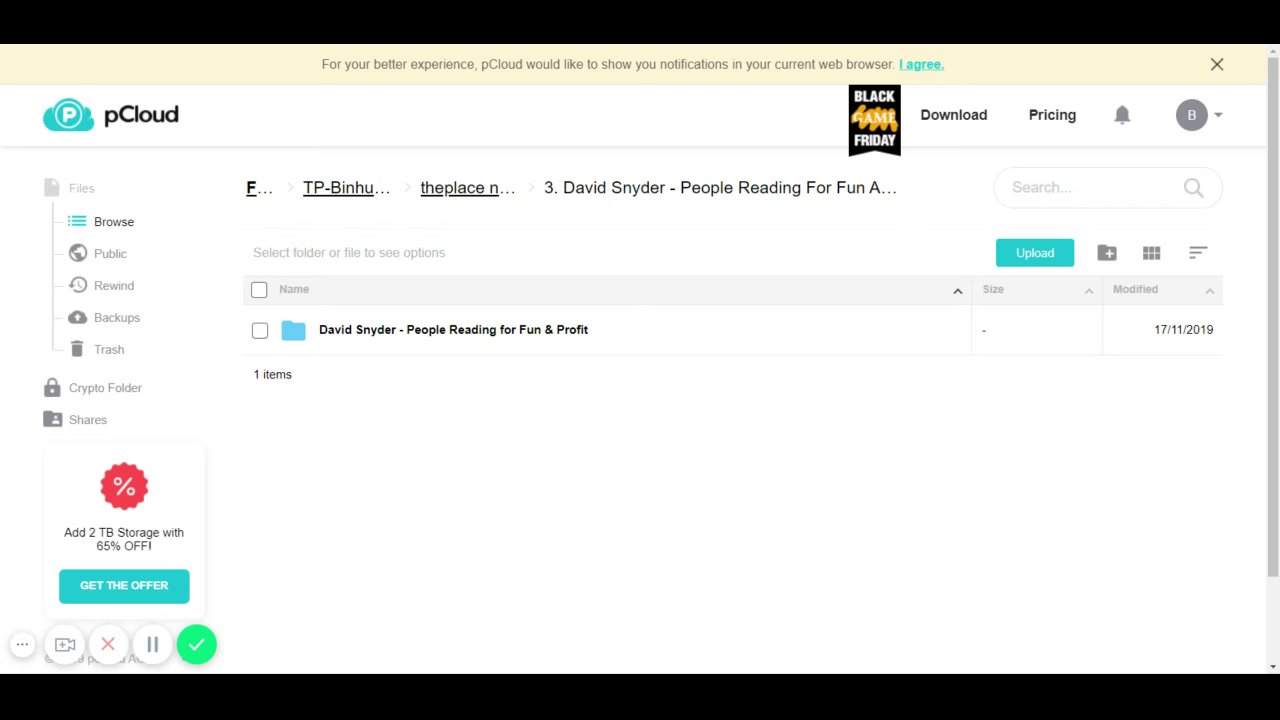
Task: Dismiss the notification banner with X
Action: pyautogui.click(x=1217, y=64)
